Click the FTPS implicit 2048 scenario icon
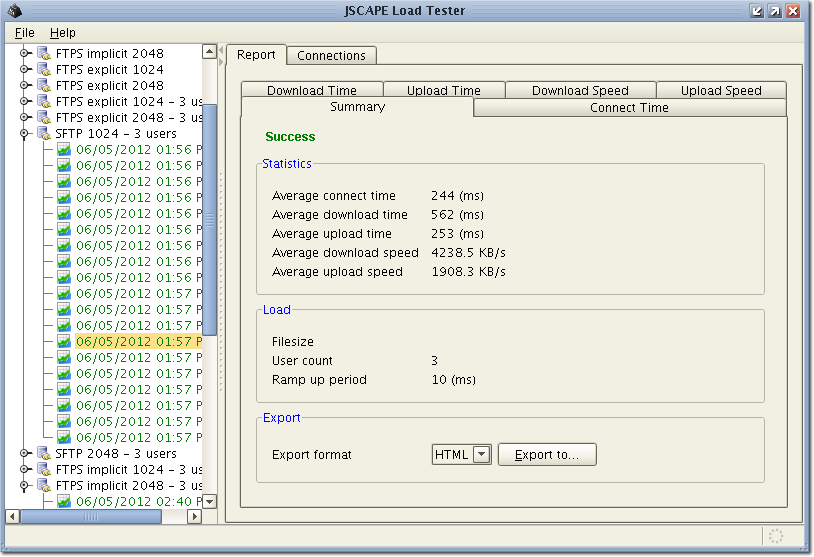The image size is (814, 557). coord(44,53)
